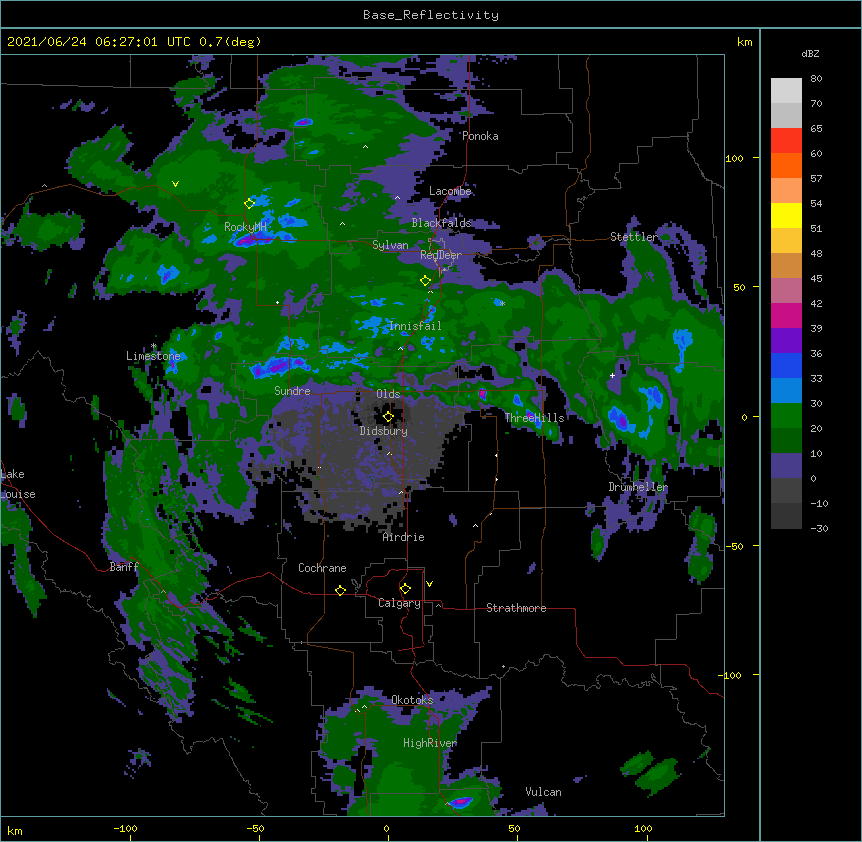Image resolution: width=862 pixels, height=842 pixels.
Task: Click the Didsbury city label
Action: point(383,431)
